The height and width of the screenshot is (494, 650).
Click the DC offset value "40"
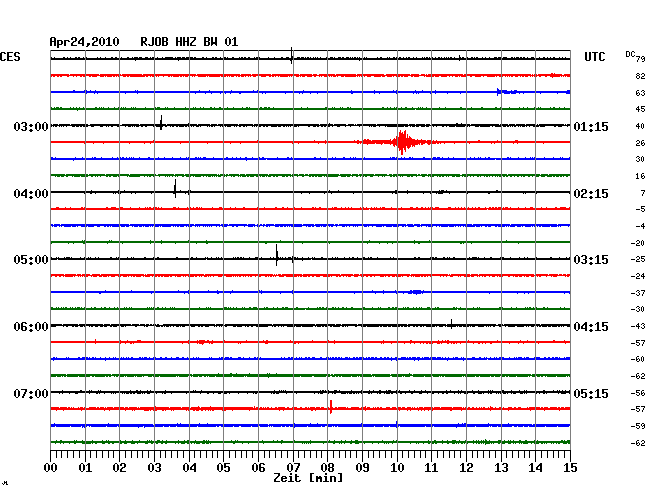click(640, 126)
